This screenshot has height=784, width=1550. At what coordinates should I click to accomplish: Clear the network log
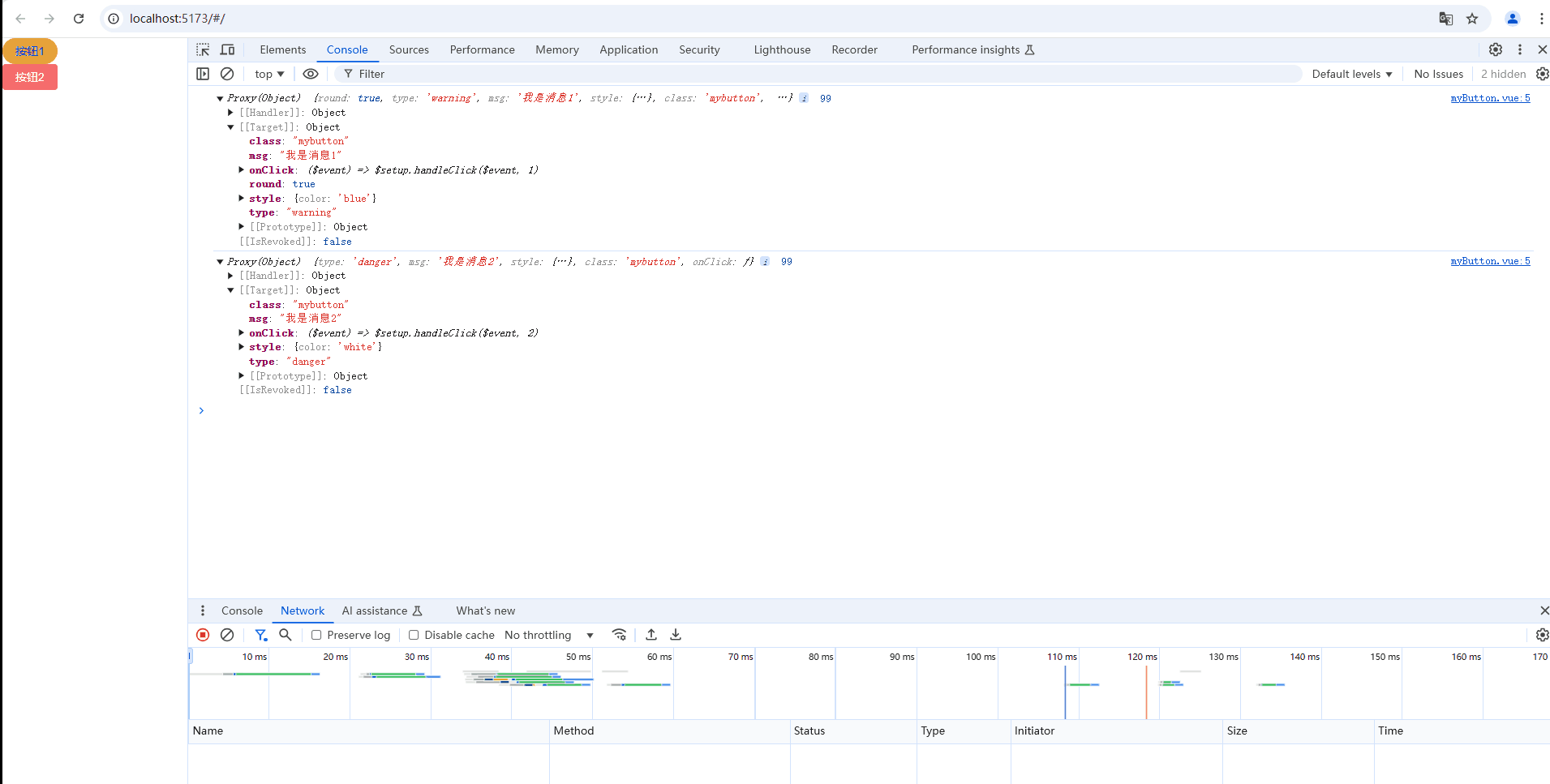[227, 635]
